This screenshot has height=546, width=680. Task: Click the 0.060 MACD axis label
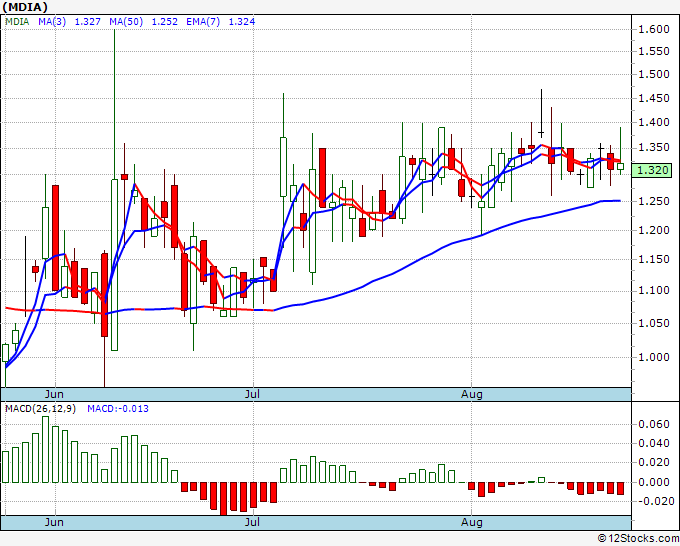[x=654, y=424]
